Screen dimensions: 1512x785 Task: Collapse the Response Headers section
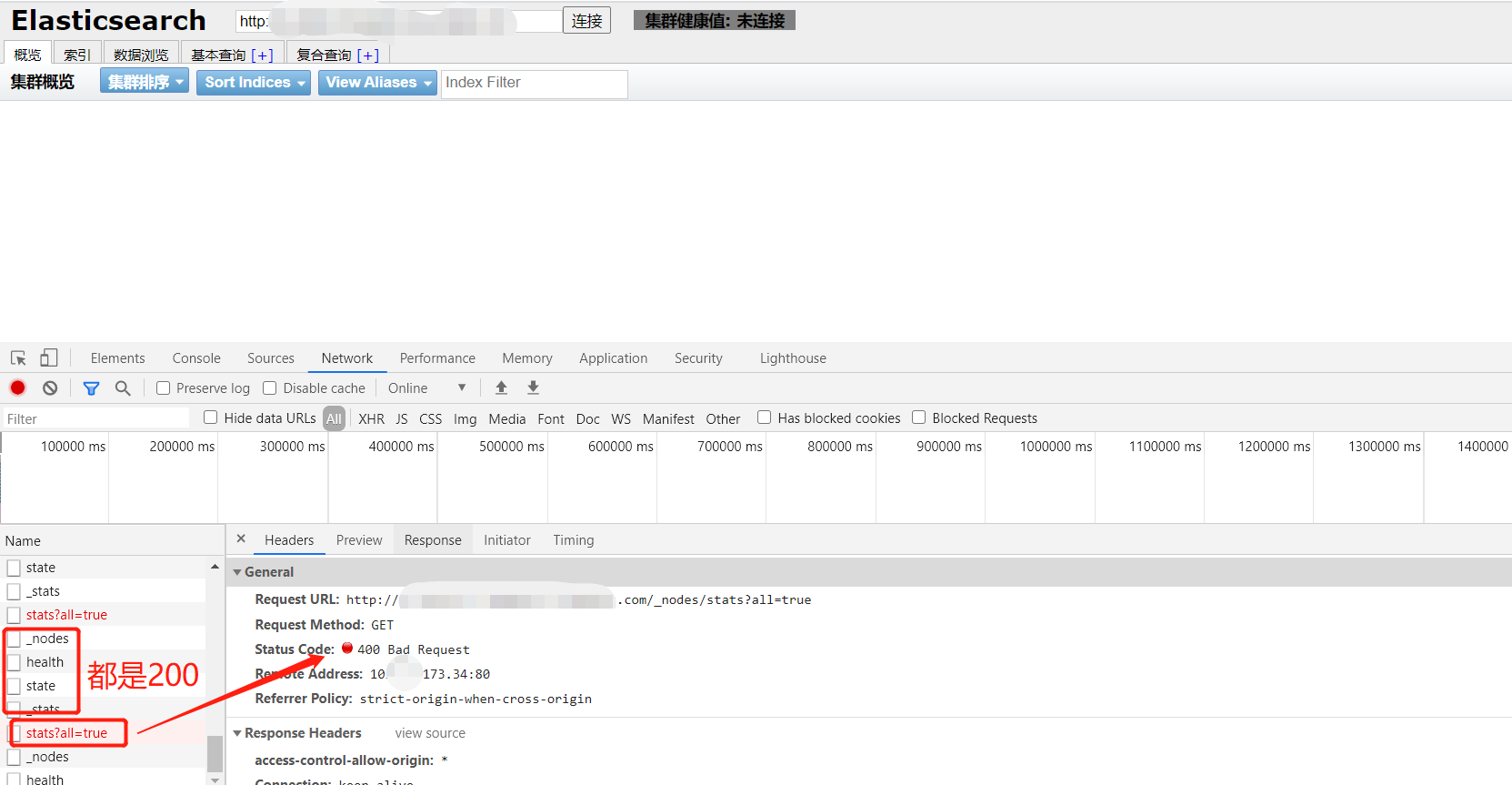coord(237,733)
